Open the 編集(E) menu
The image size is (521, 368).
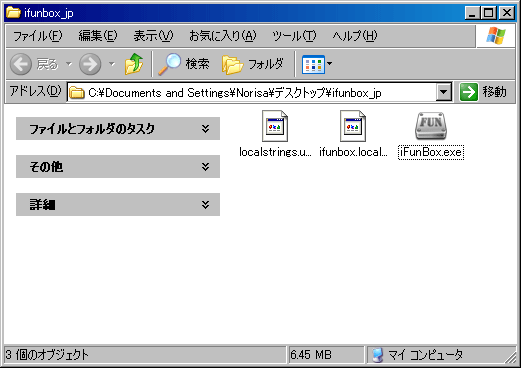pyautogui.click(x=98, y=36)
